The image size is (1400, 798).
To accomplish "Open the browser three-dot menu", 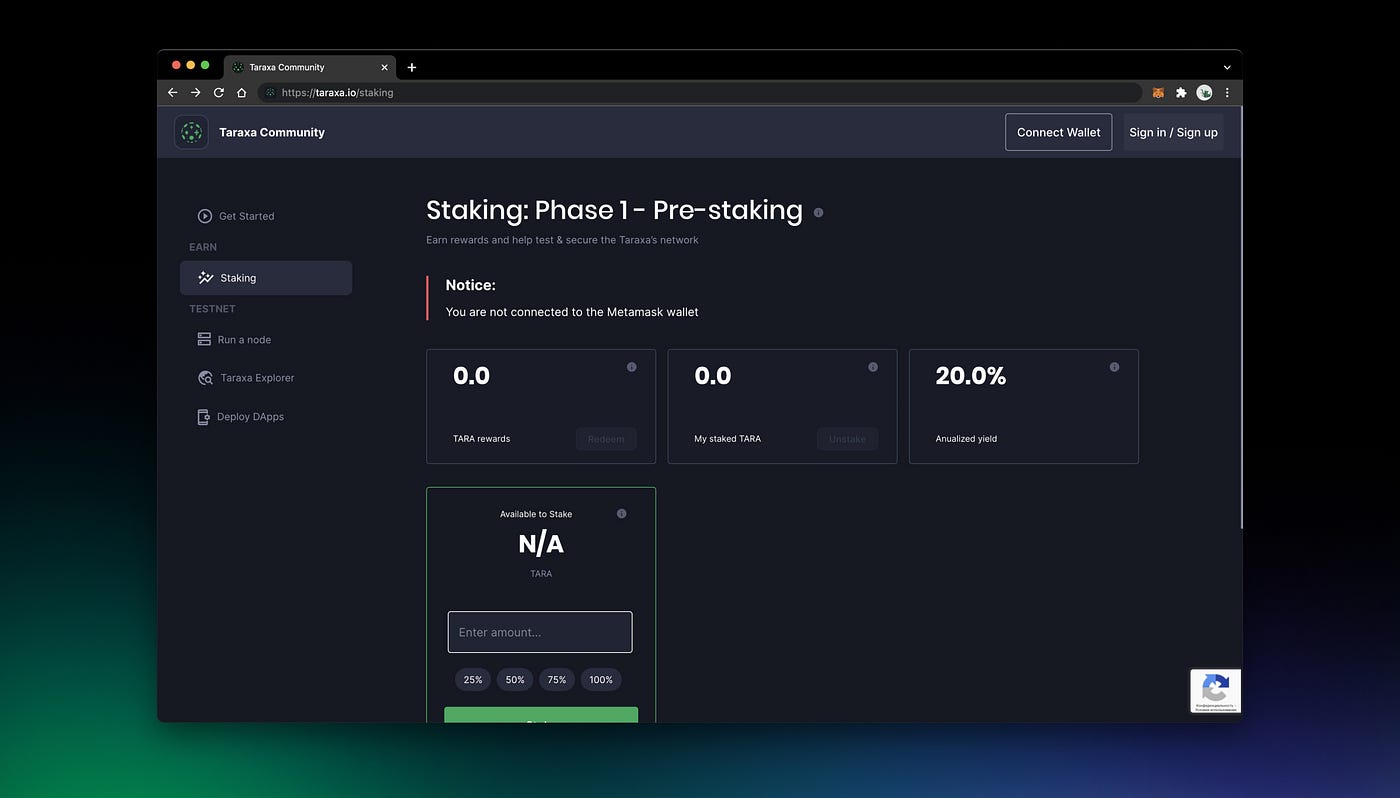I will click(1227, 92).
